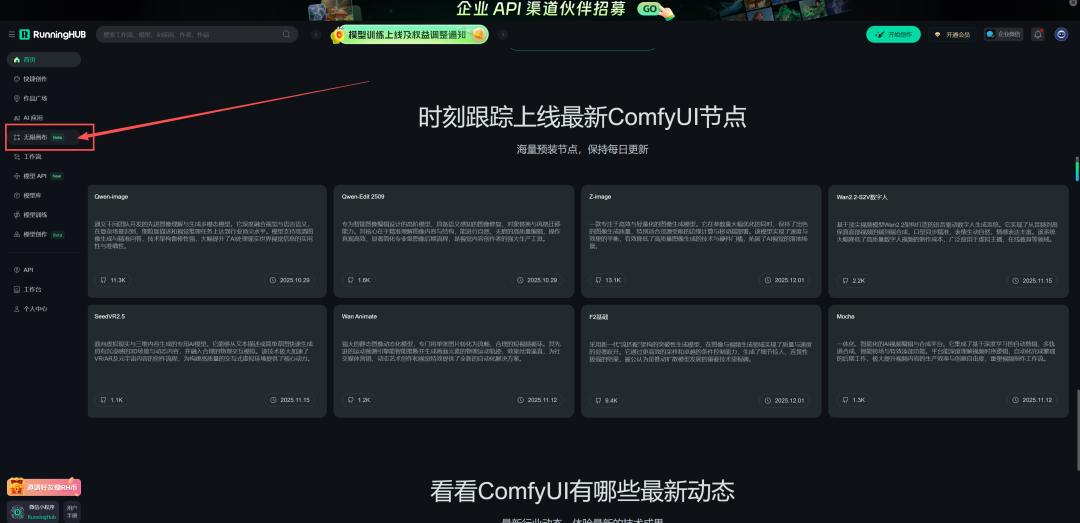The width and height of the screenshot is (1080, 523).
Task: Click the 首页 home icon in sidebar
Action: 17,60
